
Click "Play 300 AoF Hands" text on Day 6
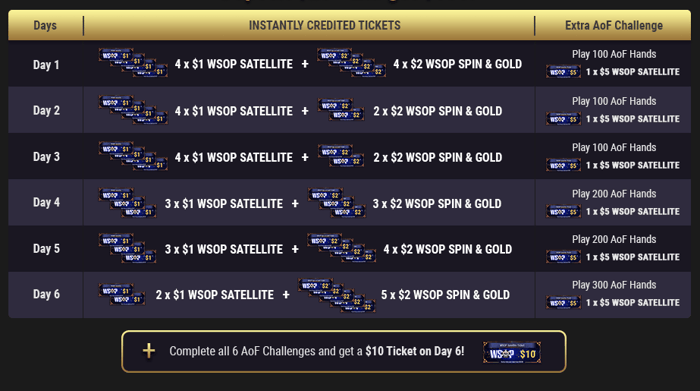(x=614, y=285)
